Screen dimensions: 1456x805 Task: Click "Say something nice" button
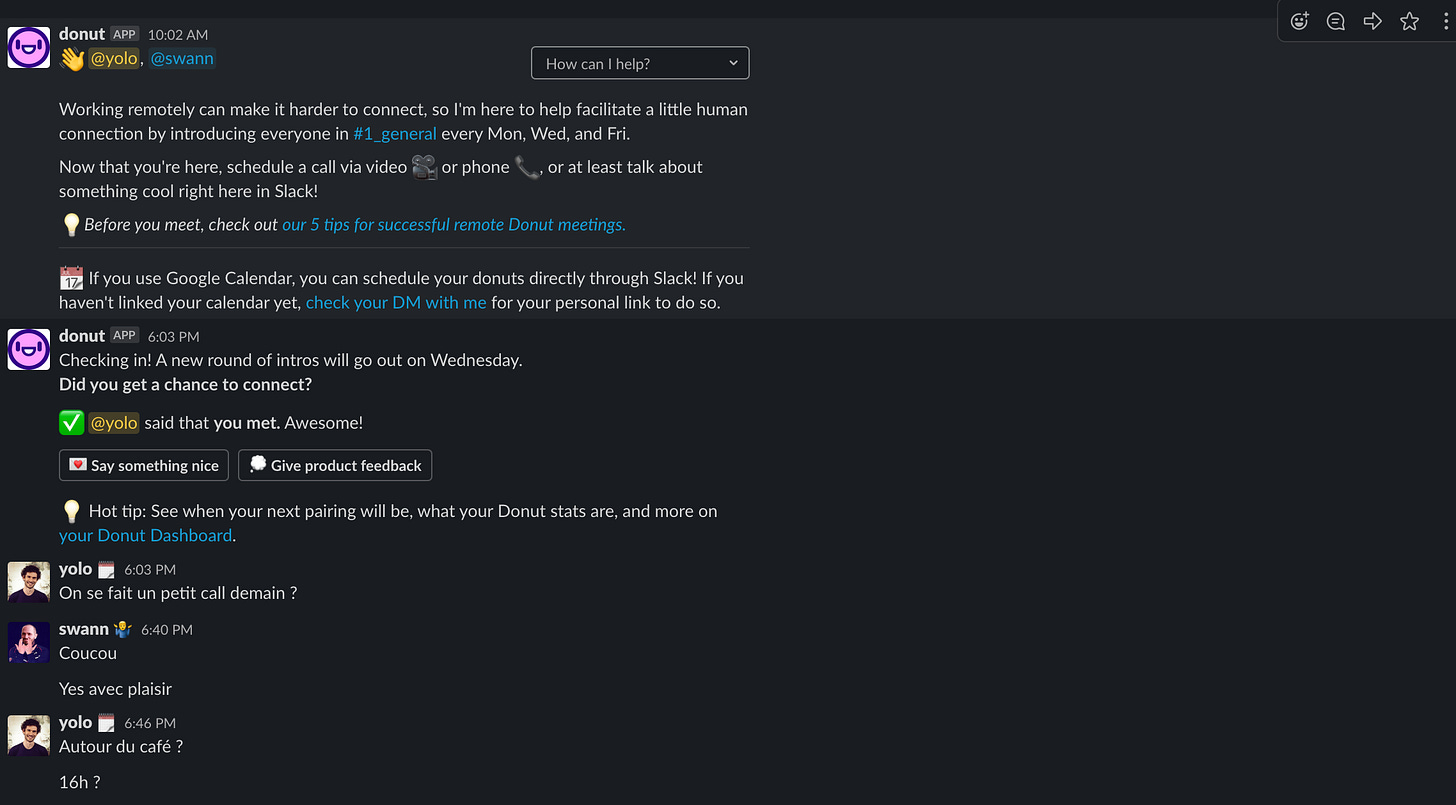pos(144,465)
